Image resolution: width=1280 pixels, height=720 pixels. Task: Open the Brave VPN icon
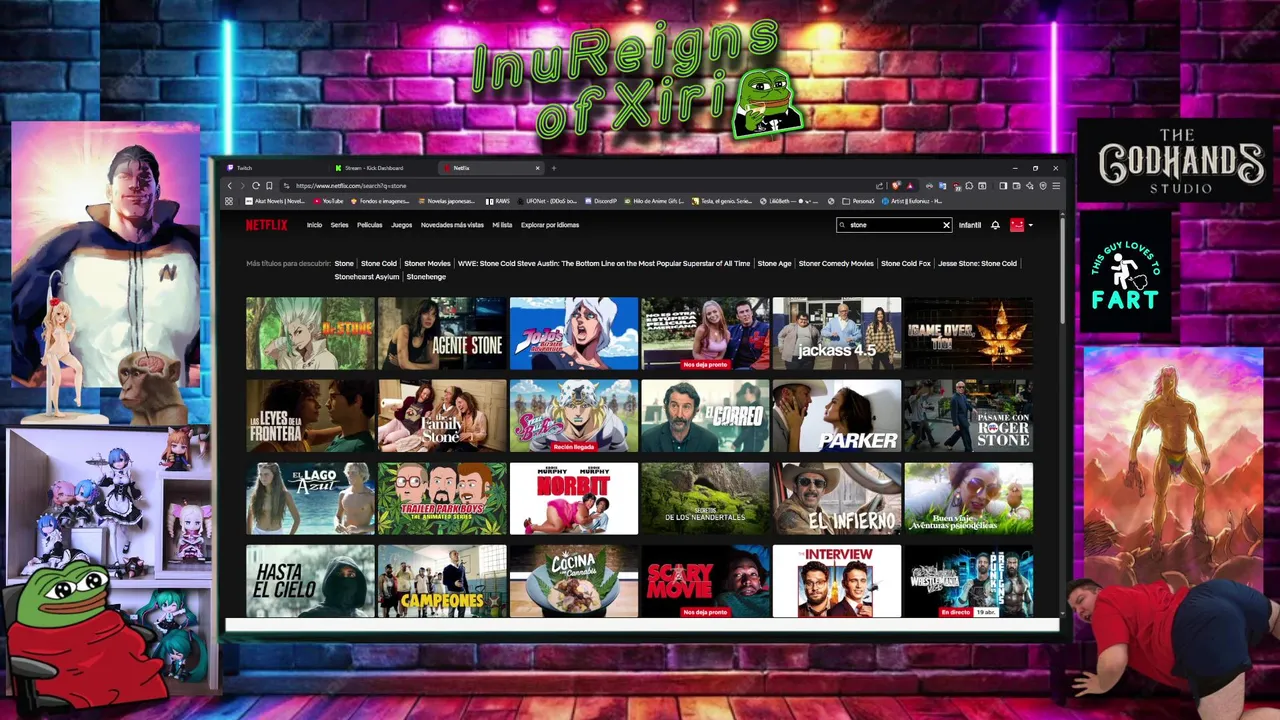[1043, 186]
